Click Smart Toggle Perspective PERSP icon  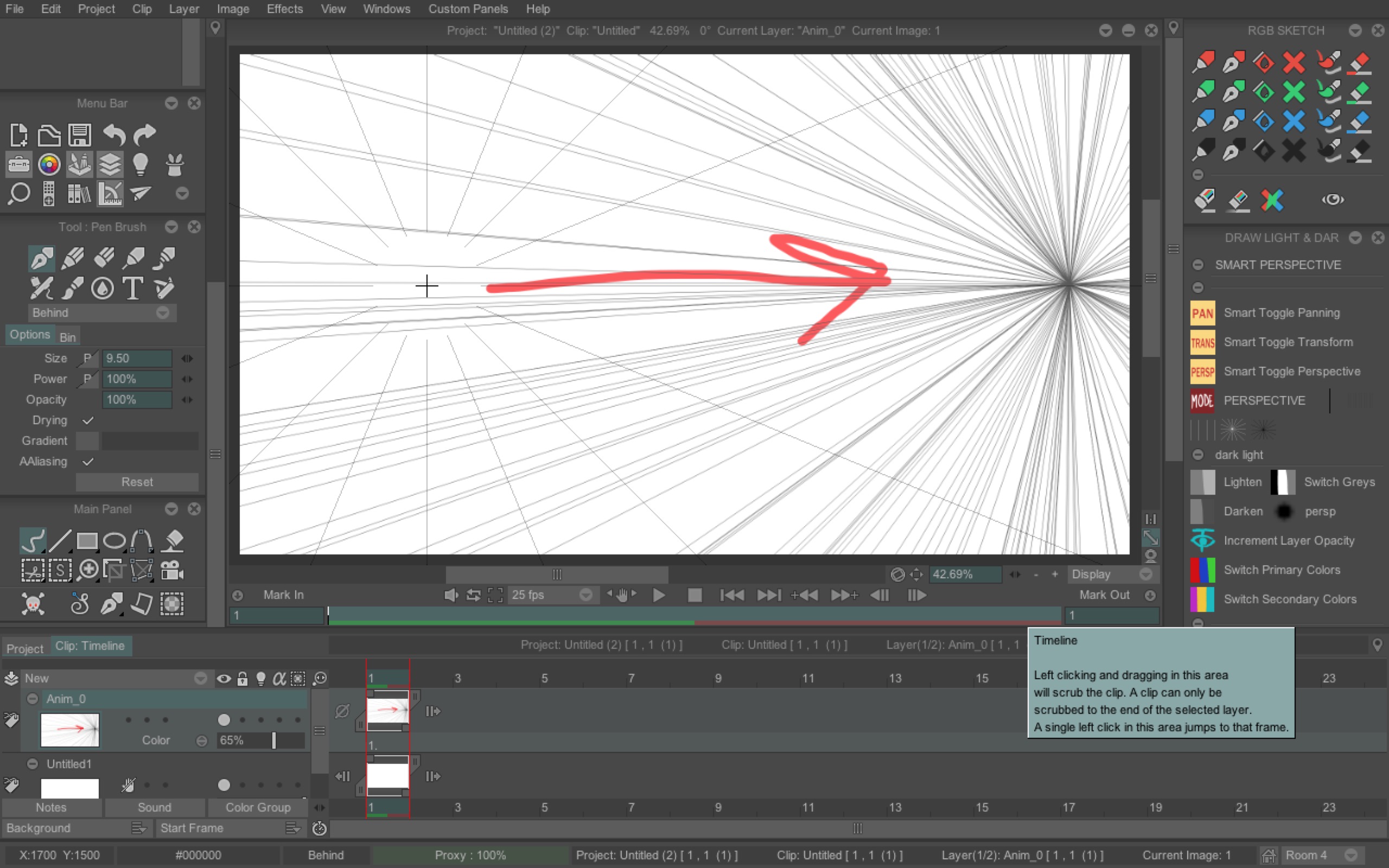pyautogui.click(x=1202, y=372)
